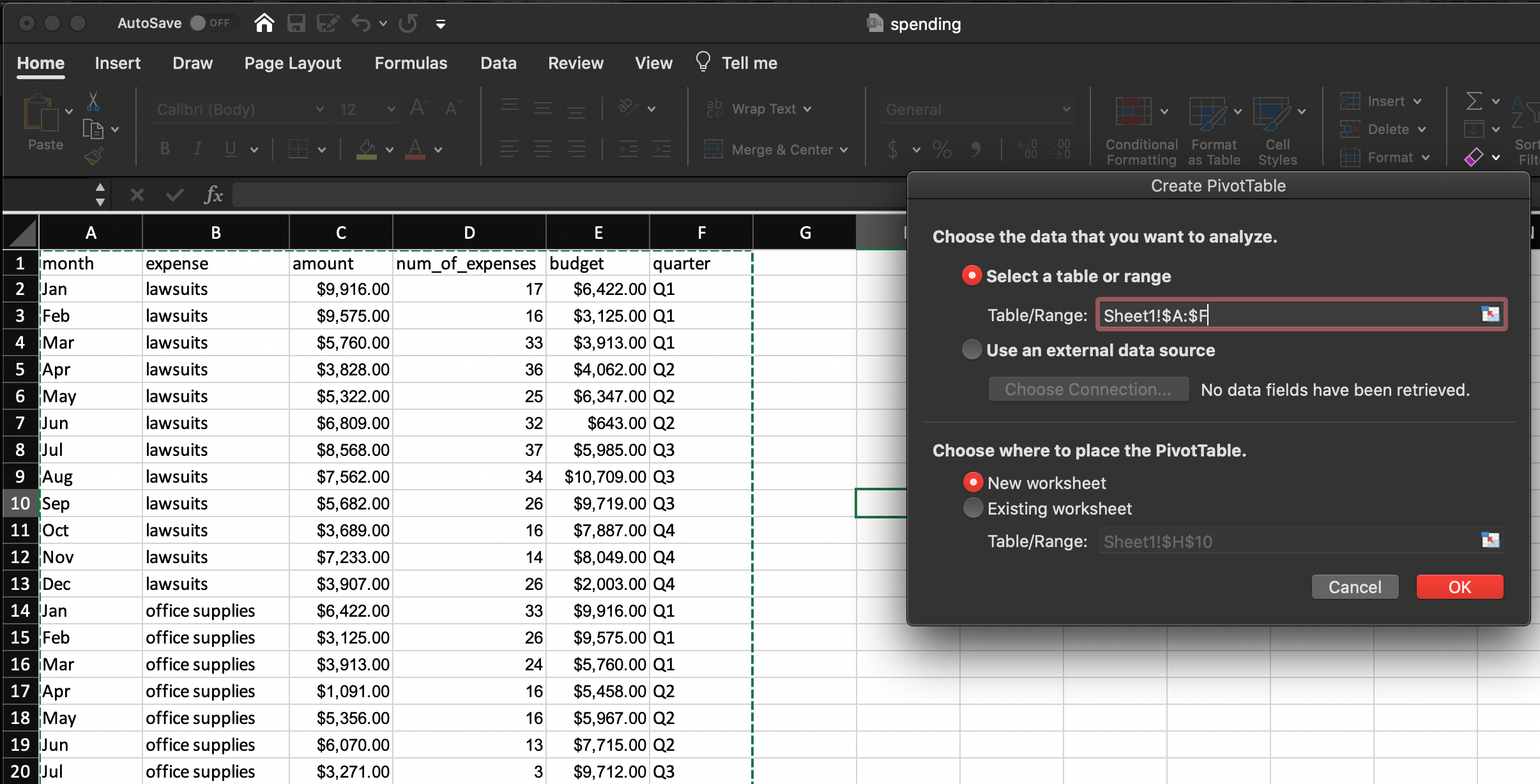Viewport: 1540px width, 784px height.
Task: Apply Comma Style formatting
Action: point(977,149)
